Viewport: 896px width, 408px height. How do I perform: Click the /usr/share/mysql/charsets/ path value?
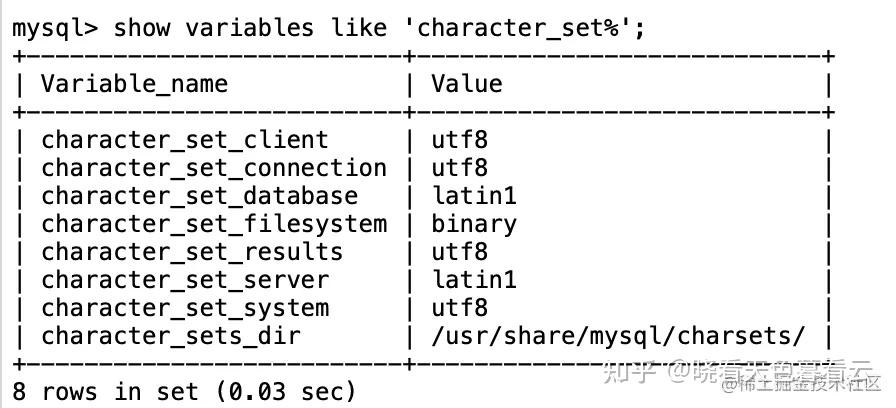(618, 337)
